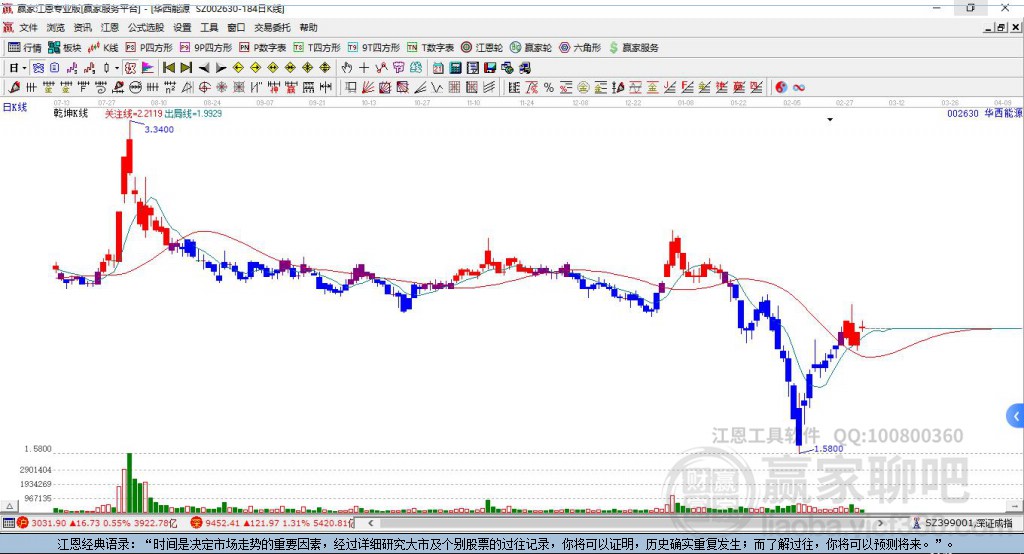
Task: Click the 关注线=2.2119 indicator value
Action: coord(133,114)
